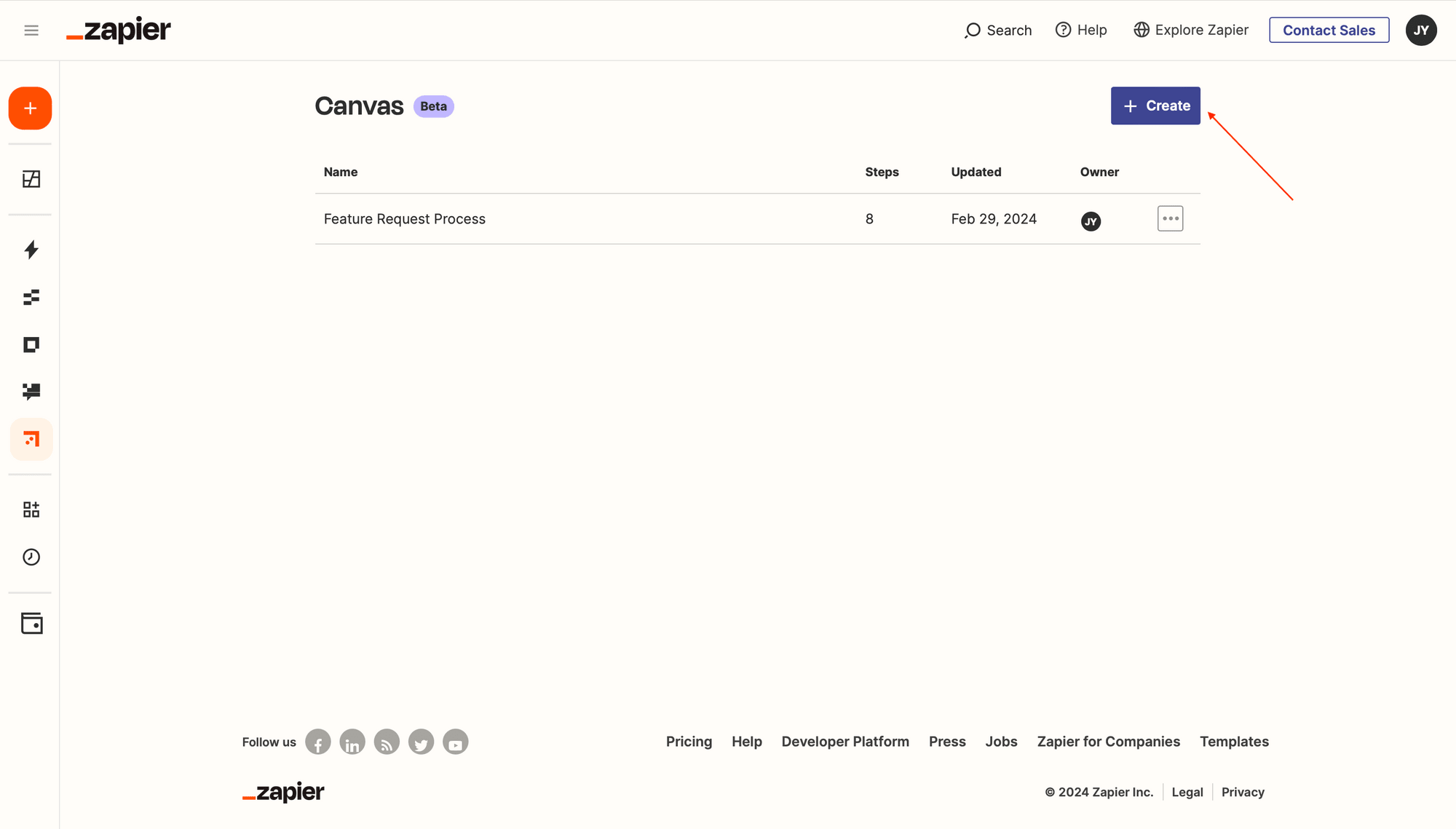Select the History clock icon
The height and width of the screenshot is (829, 1456).
[31, 558]
